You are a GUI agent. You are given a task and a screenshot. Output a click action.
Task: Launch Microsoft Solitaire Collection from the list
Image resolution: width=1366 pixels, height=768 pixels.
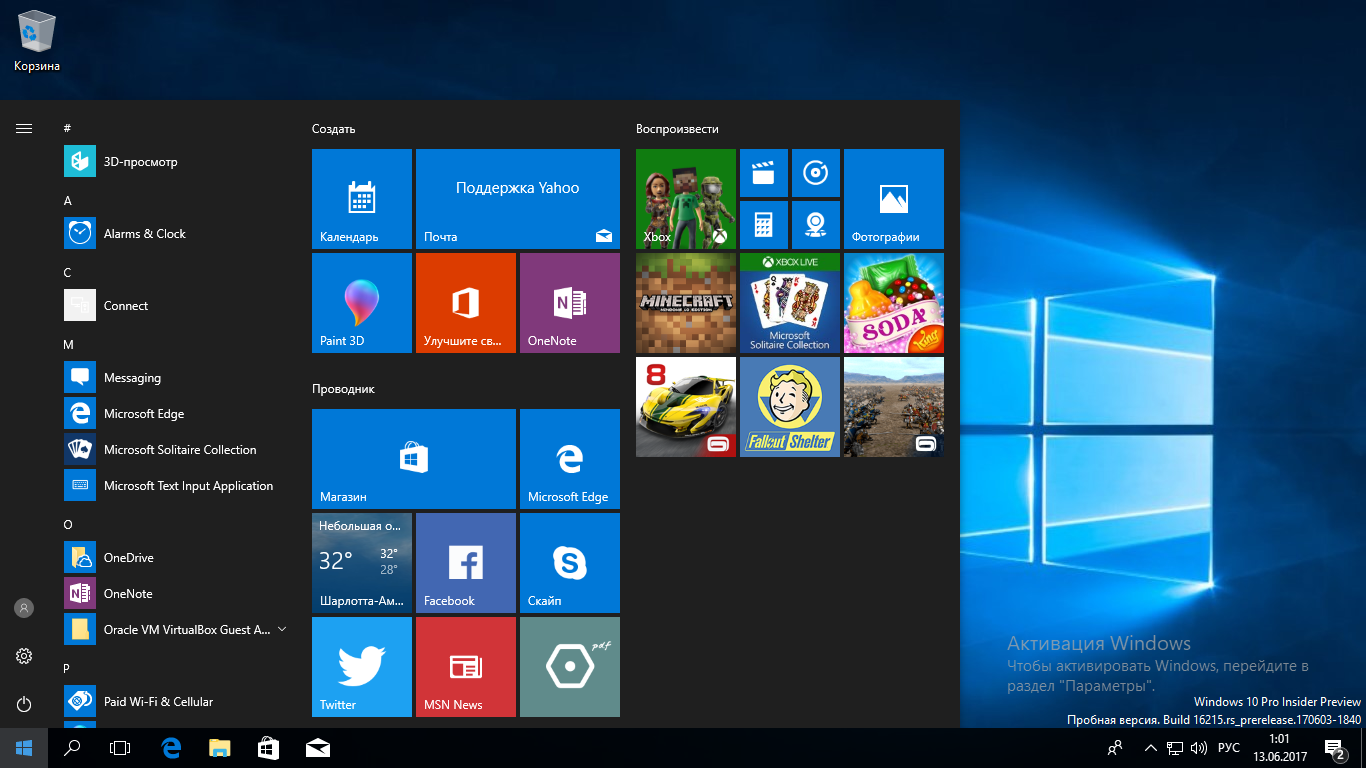pos(176,450)
